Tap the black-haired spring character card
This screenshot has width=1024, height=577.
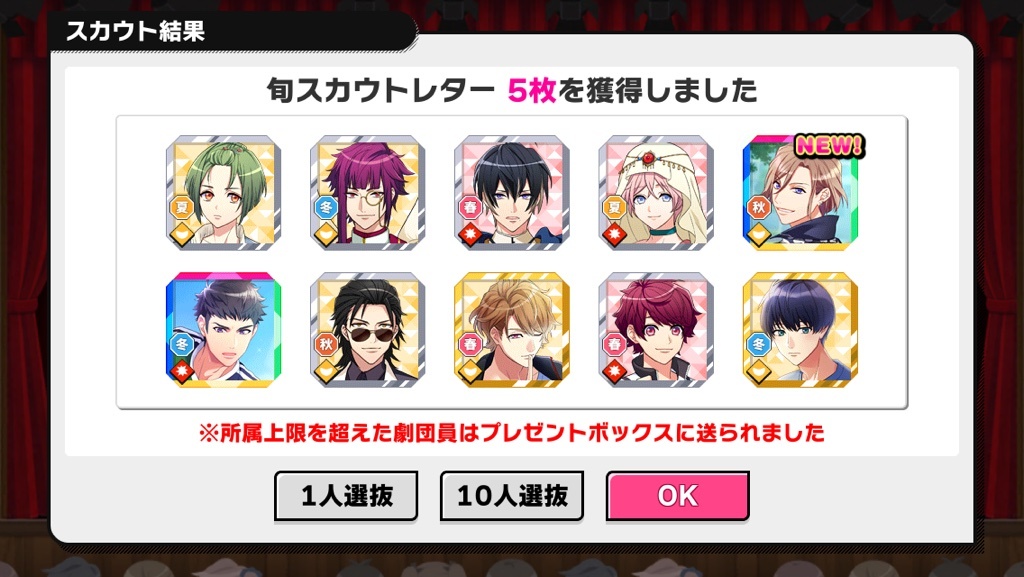pos(512,193)
